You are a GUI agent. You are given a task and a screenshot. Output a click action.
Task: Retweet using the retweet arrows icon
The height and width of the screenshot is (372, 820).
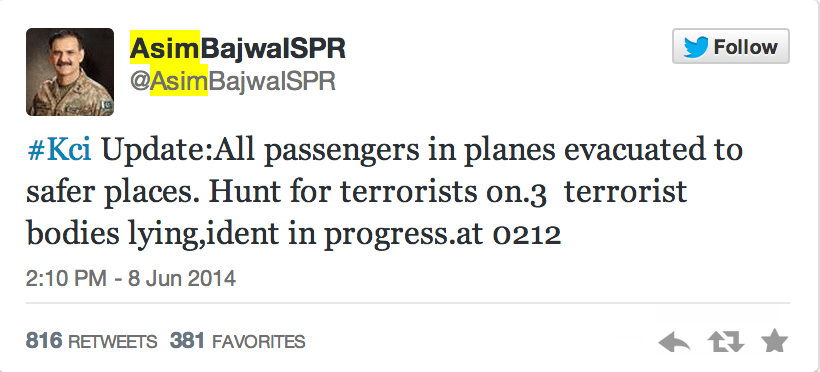pyautogui.click(x=726, y=343)
